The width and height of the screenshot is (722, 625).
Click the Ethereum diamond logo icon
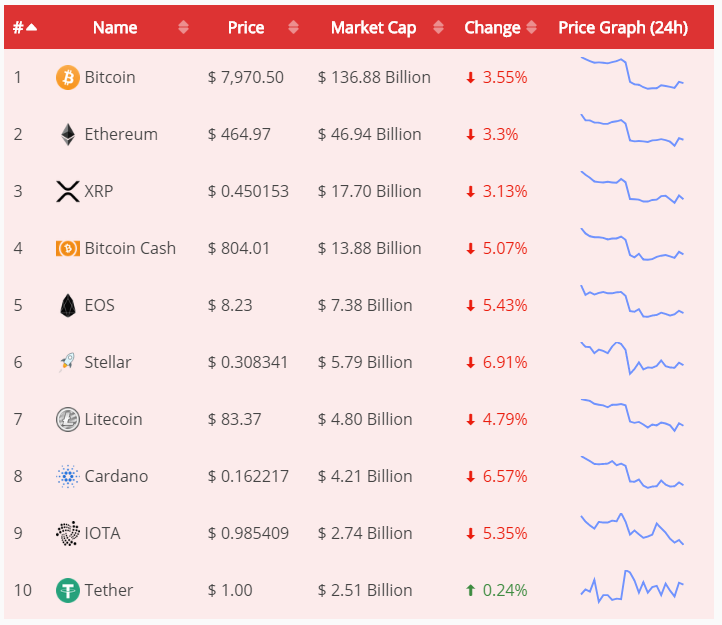coord(67,134)
